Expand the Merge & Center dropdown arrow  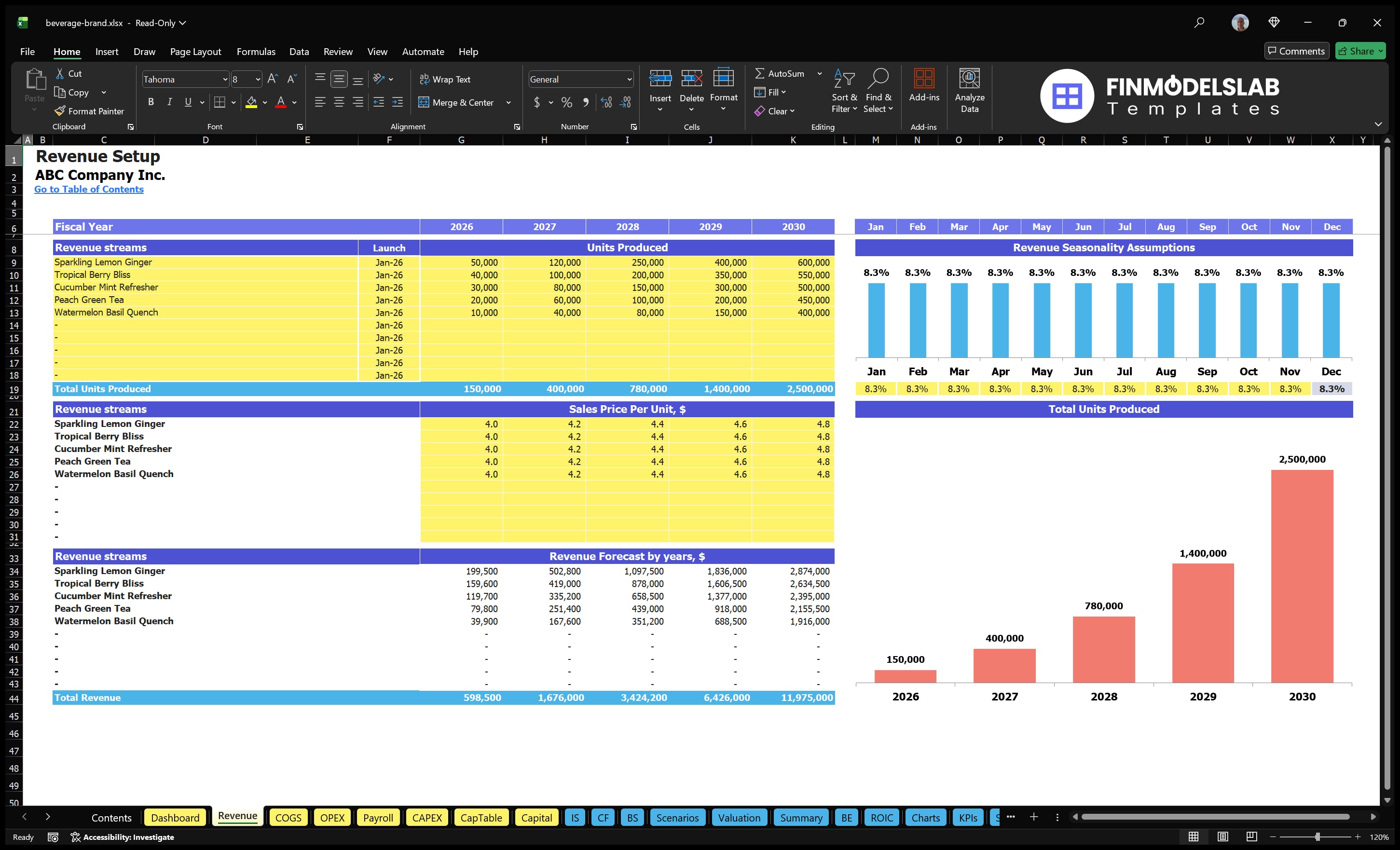(508, 102)
